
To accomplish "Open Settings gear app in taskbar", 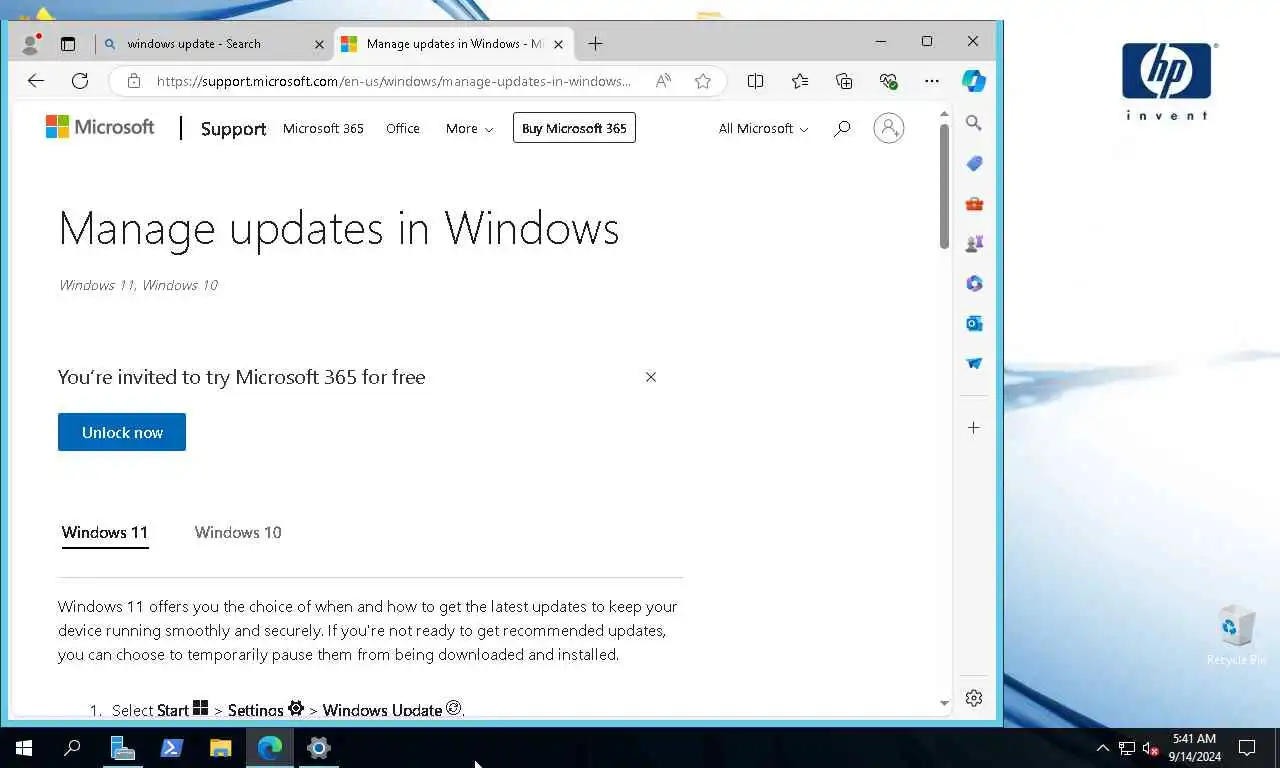I will [319, 748].
